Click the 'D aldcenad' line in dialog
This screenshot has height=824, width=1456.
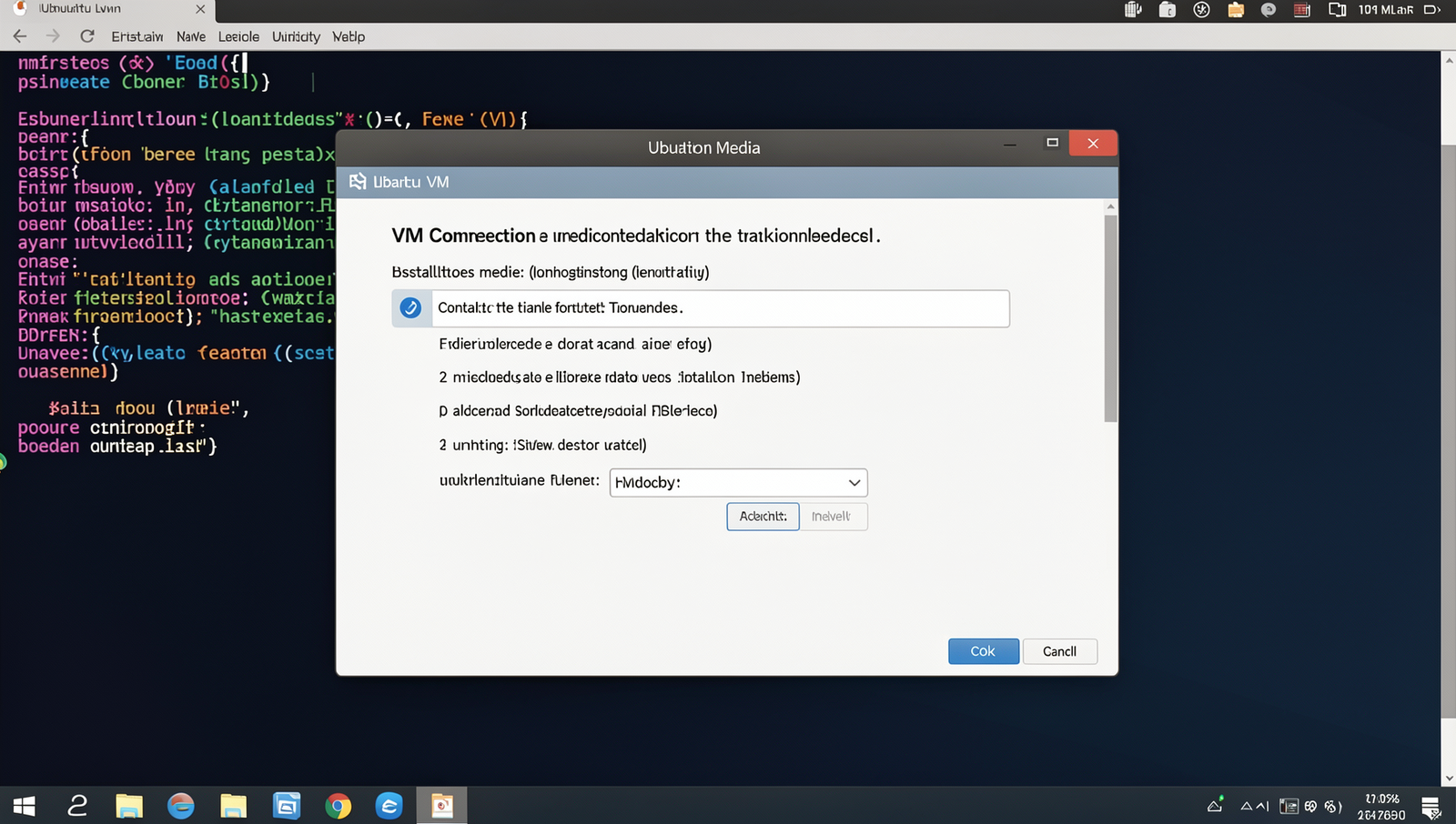(x=578, y=411)
